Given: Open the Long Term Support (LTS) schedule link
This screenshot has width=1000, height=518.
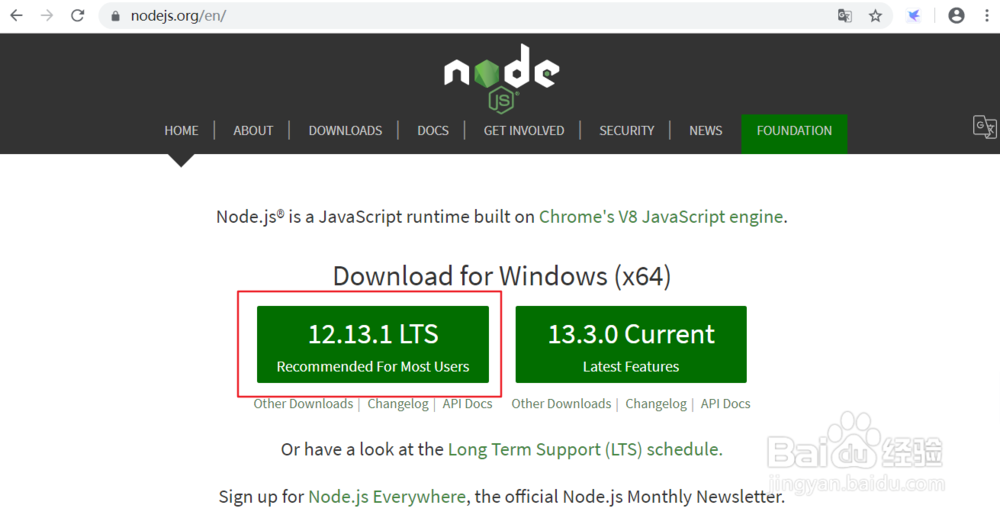Looking at the screenshot, I should tap(584, 450).
